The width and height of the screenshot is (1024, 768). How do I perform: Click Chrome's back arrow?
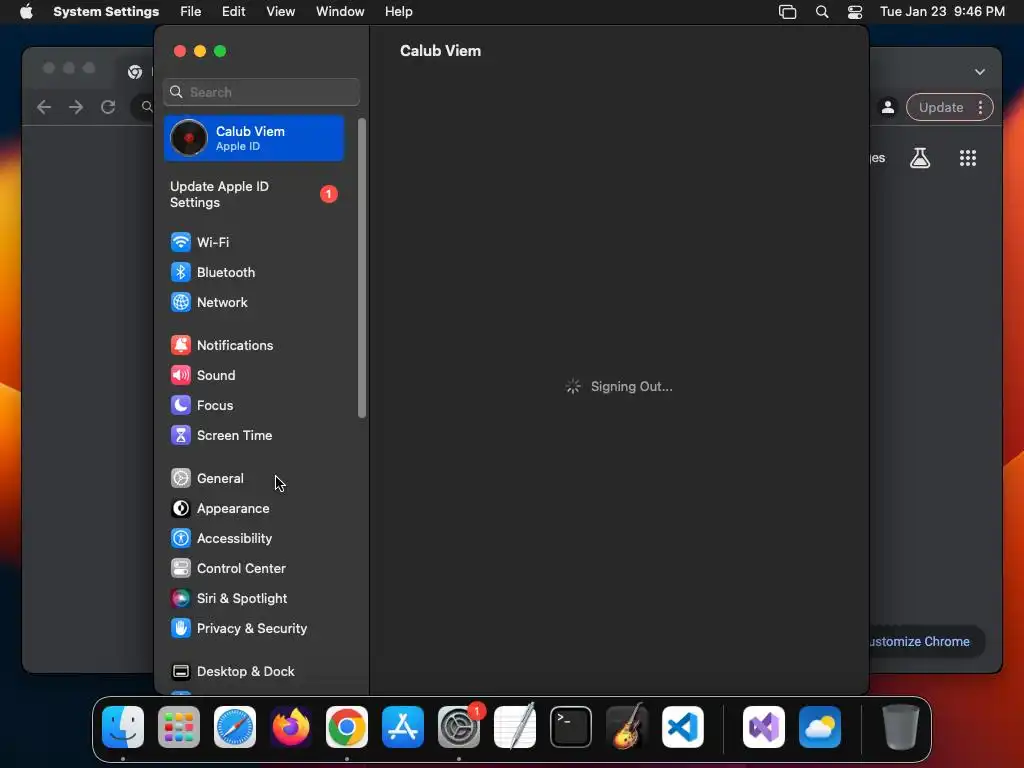click(x=44, y=107)
